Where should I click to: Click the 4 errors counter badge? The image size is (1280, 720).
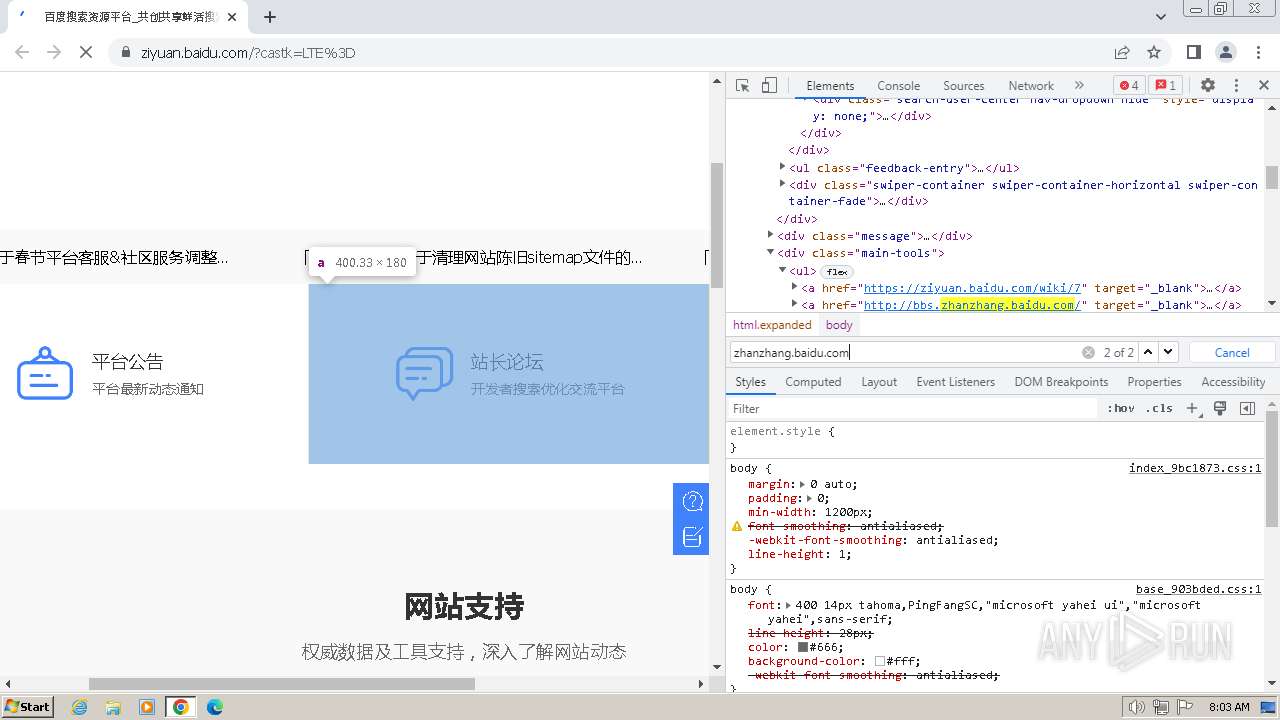point(1129,85)
